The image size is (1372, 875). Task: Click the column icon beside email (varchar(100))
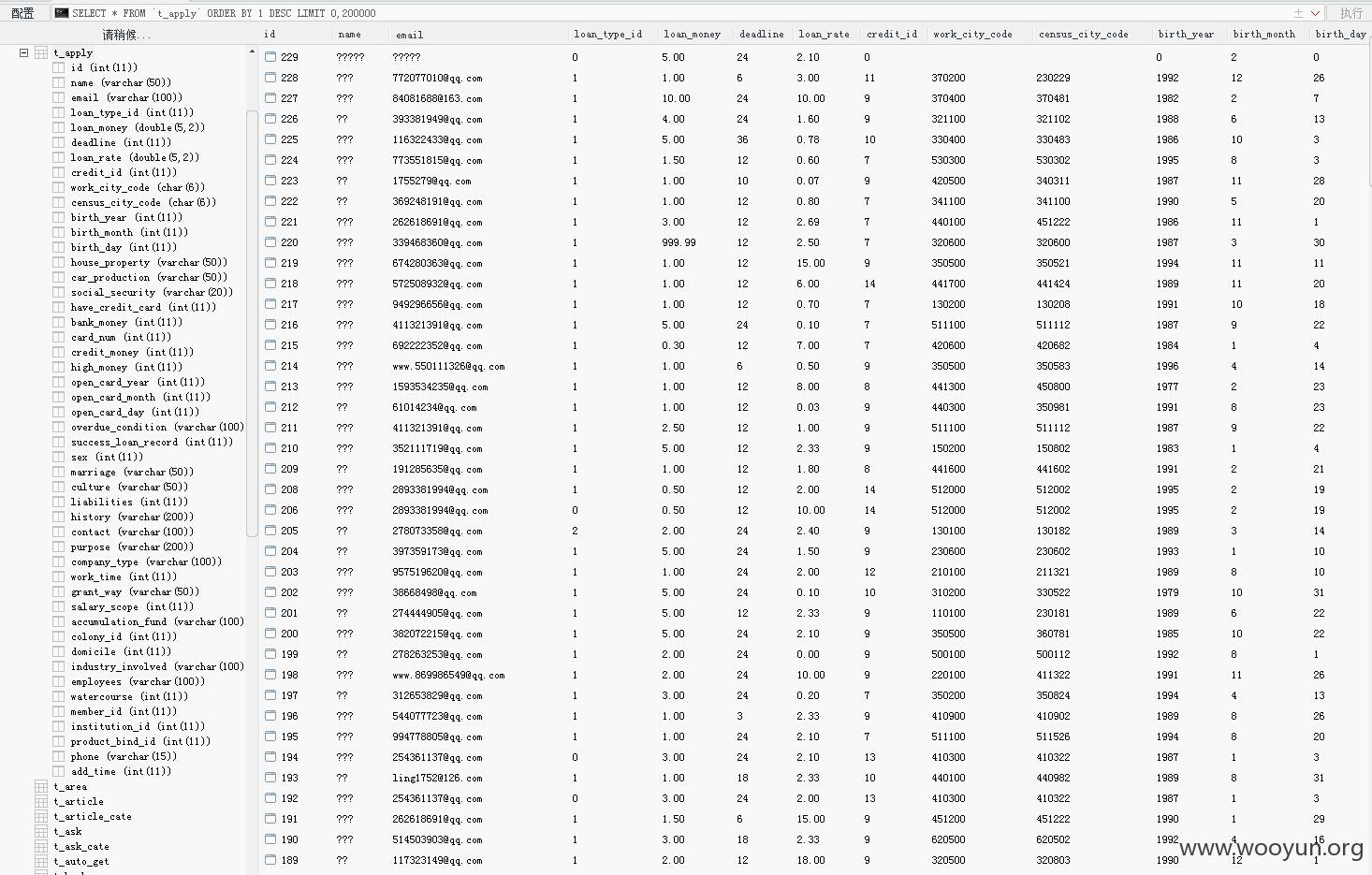coord(59,98)
